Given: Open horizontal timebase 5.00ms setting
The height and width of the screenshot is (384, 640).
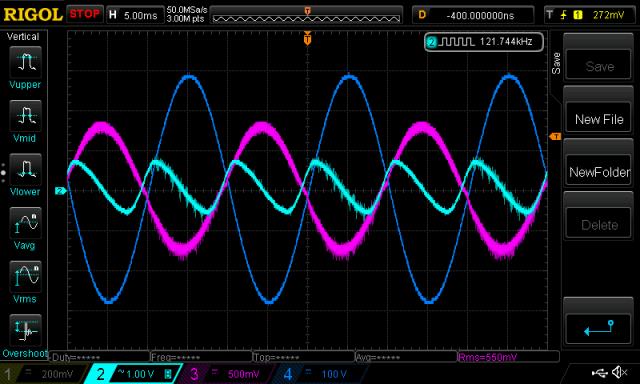Looking at the screenshot, I should coord(134,15).
